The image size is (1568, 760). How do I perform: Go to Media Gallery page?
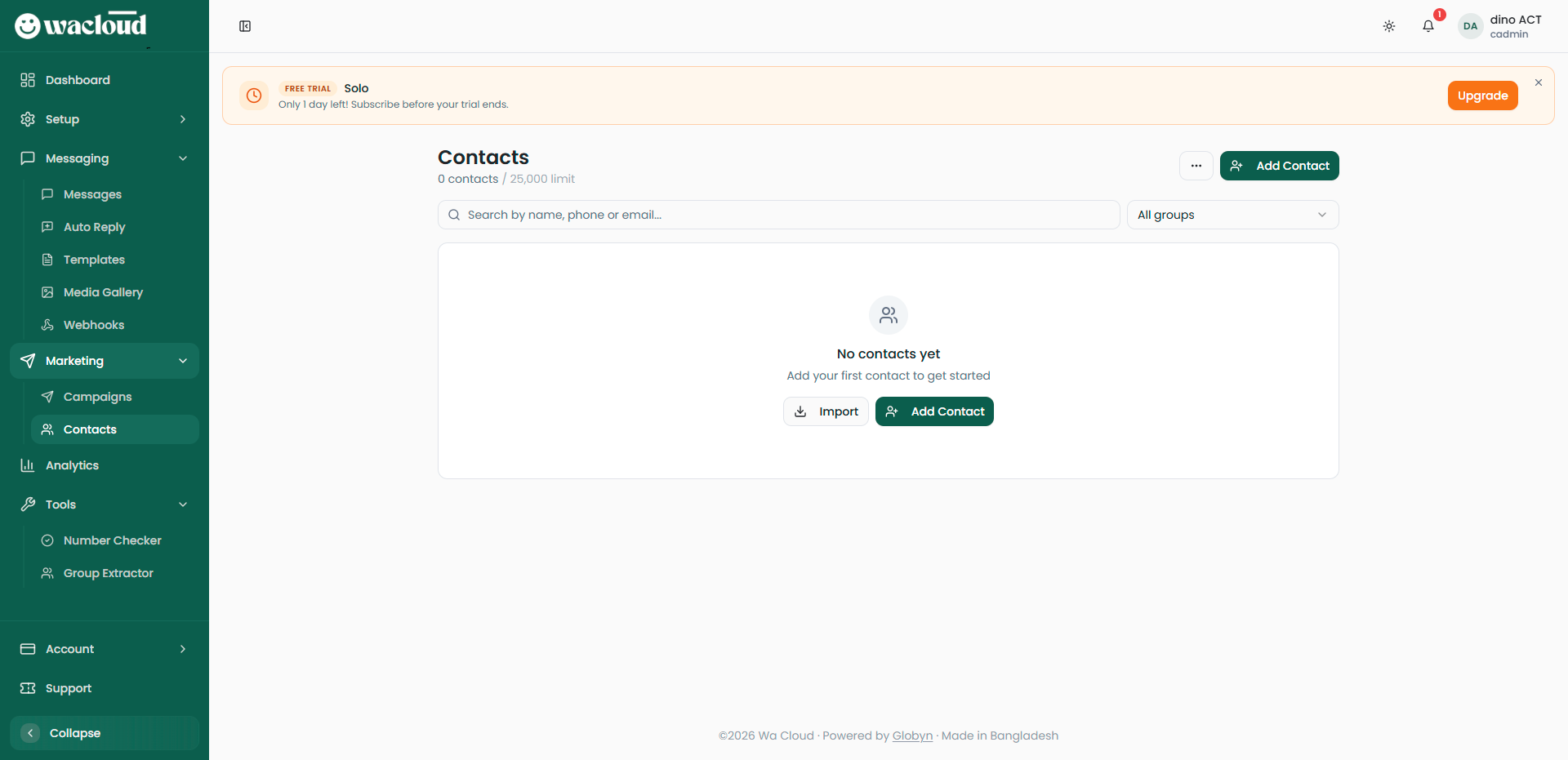[103, 292]
